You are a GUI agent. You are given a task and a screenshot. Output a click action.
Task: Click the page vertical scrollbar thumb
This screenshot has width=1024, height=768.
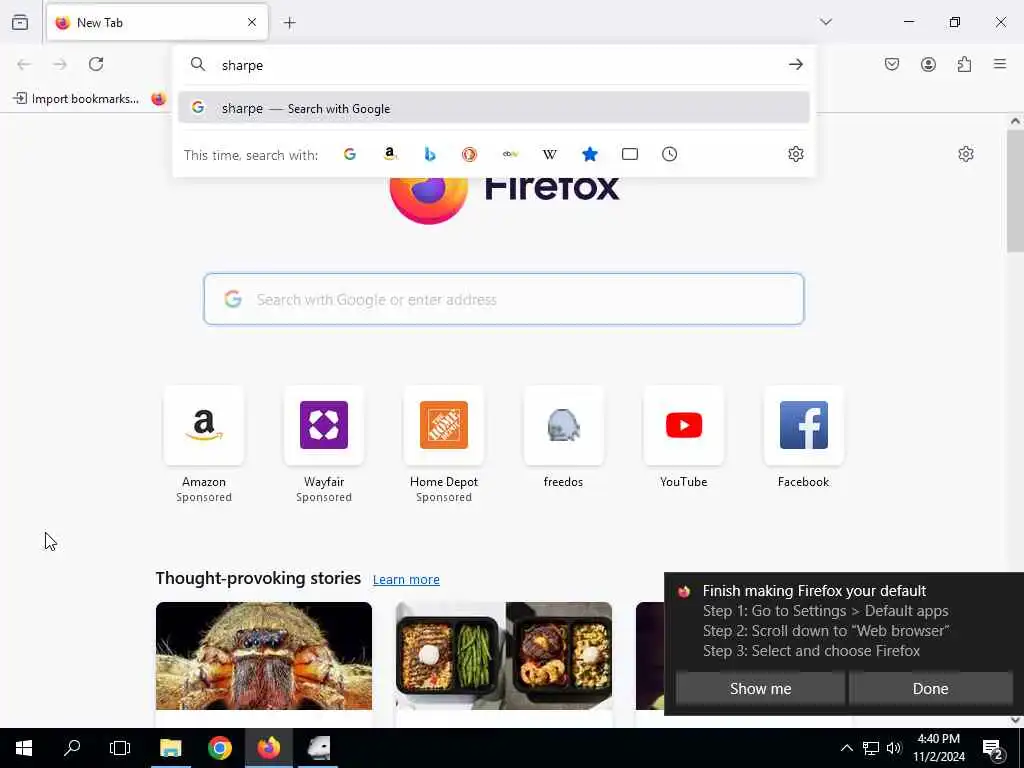1015,191
